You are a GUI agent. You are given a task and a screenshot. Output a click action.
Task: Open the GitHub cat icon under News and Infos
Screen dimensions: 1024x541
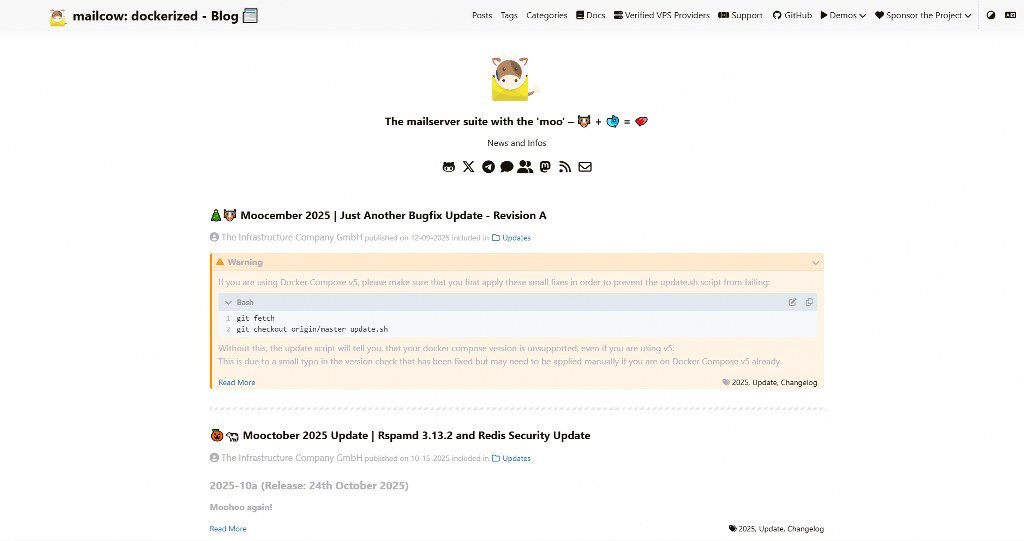[449, 167]
